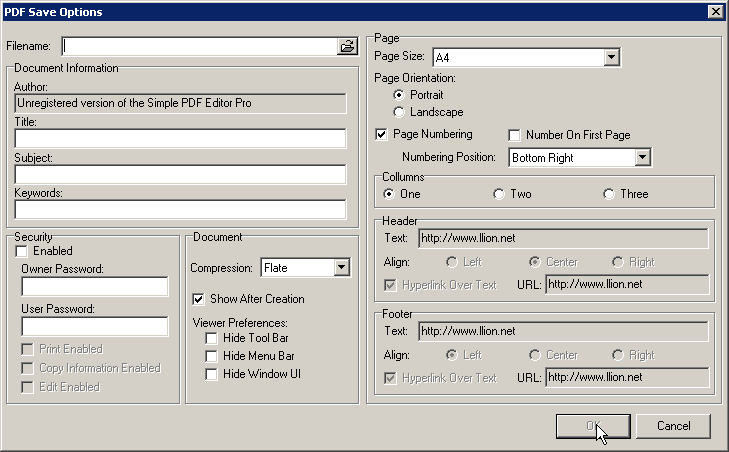
Task: Open Numbering Position dropdown
Action: pos(643,158)
